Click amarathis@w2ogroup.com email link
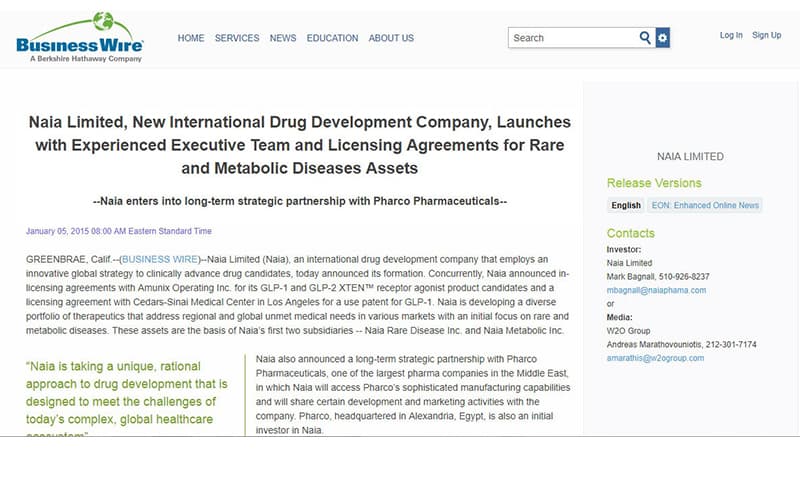800x500 pixels. [655, 358]
